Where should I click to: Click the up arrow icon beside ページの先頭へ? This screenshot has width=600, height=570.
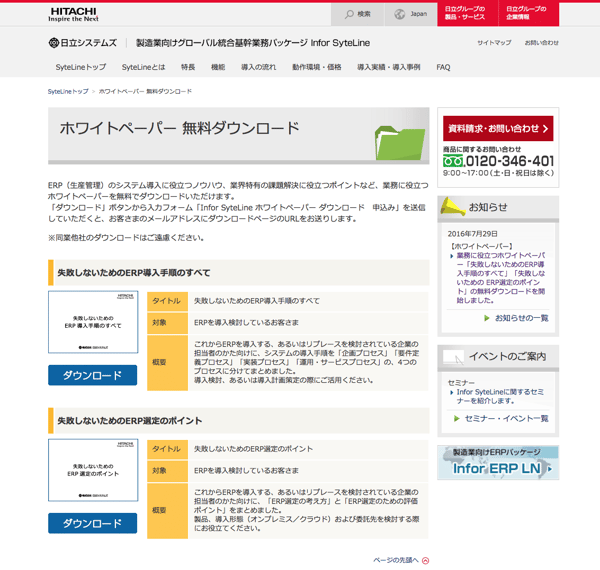pyautogui.click(x=426, y=561)
